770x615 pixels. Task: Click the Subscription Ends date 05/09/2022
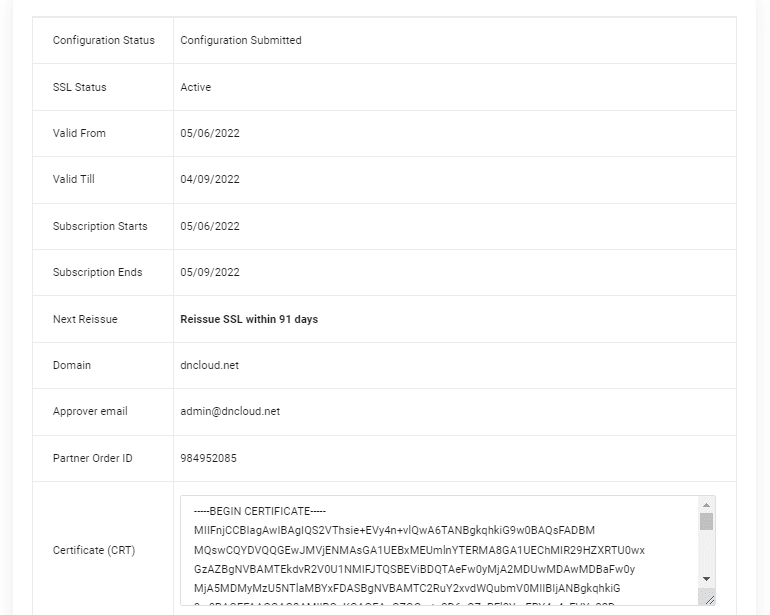pyautogui.click(x=210, y=272)
